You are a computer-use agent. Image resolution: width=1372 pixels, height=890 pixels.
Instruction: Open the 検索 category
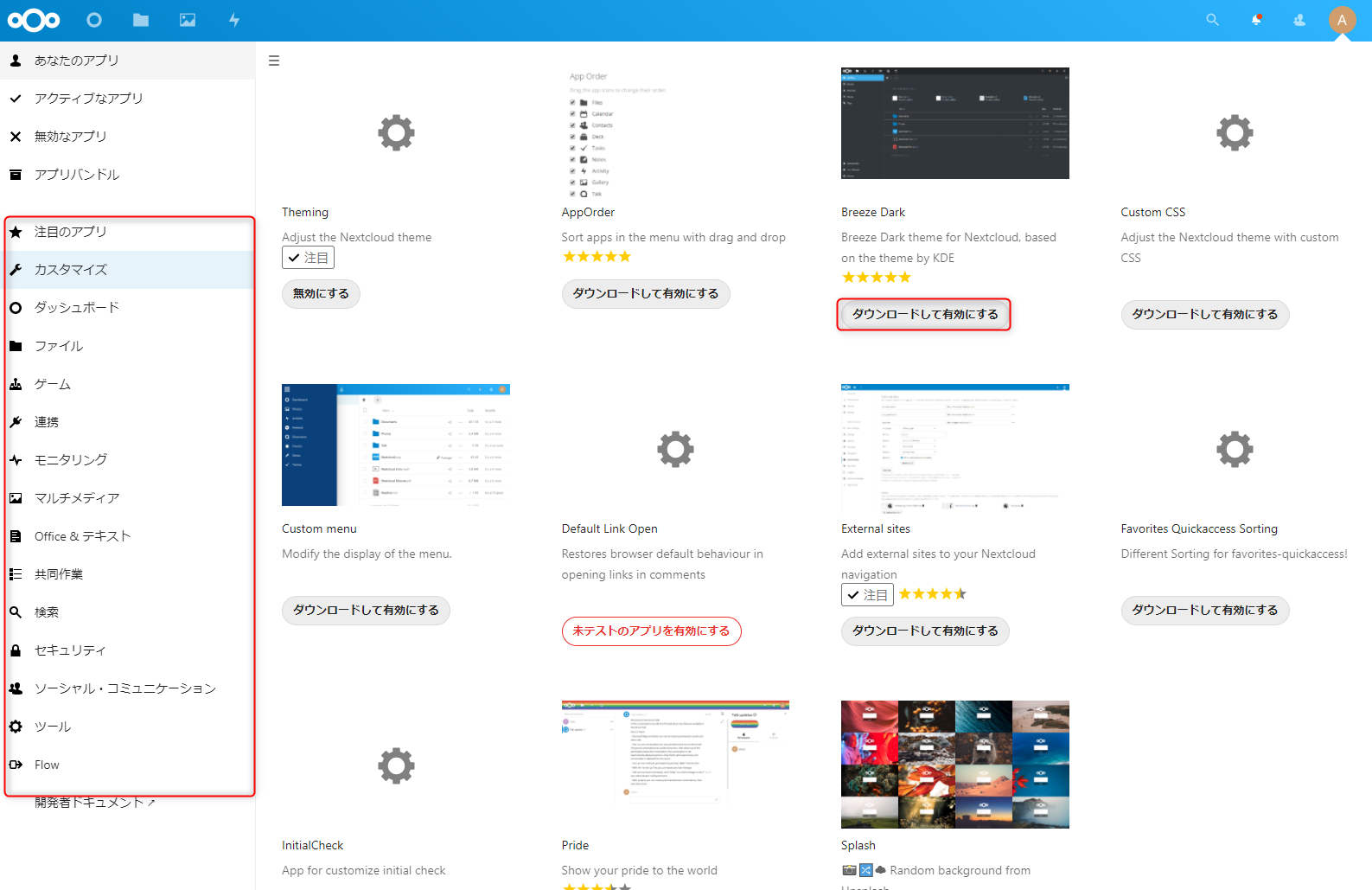point(127,612)
